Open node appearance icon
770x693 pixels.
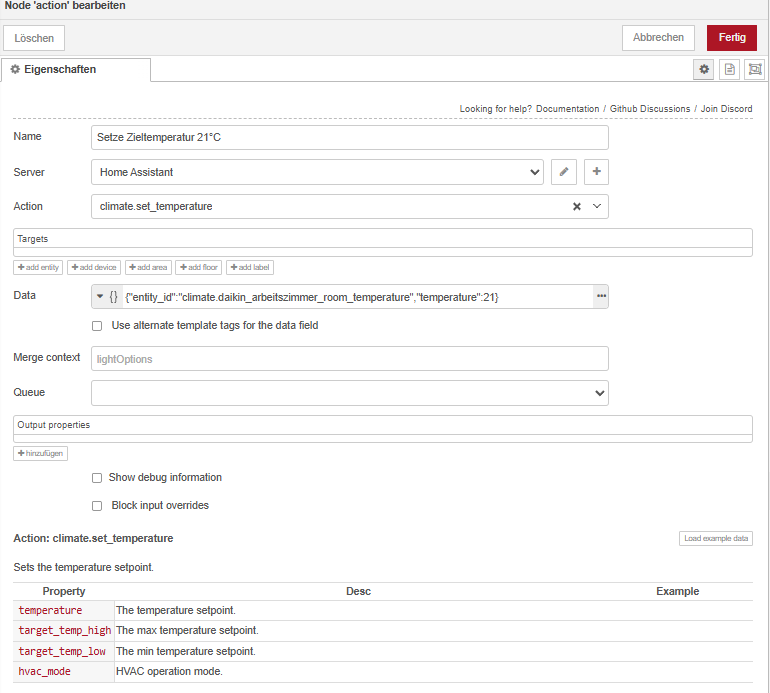(x=754, y=69)
